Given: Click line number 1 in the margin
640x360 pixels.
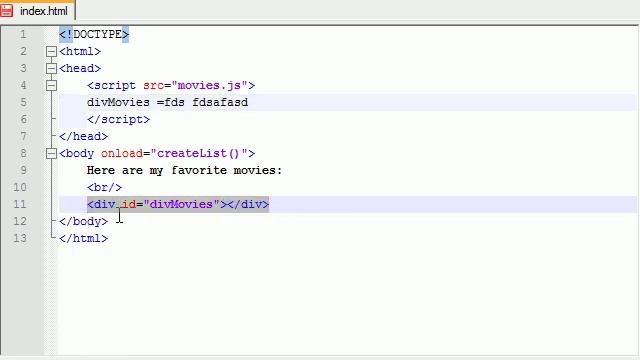Looking at the screenshot, I should click(23, 34).
